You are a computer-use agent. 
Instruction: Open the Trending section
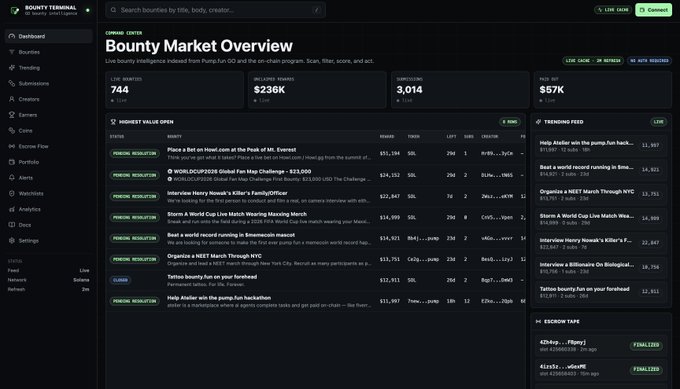point(49,68)
